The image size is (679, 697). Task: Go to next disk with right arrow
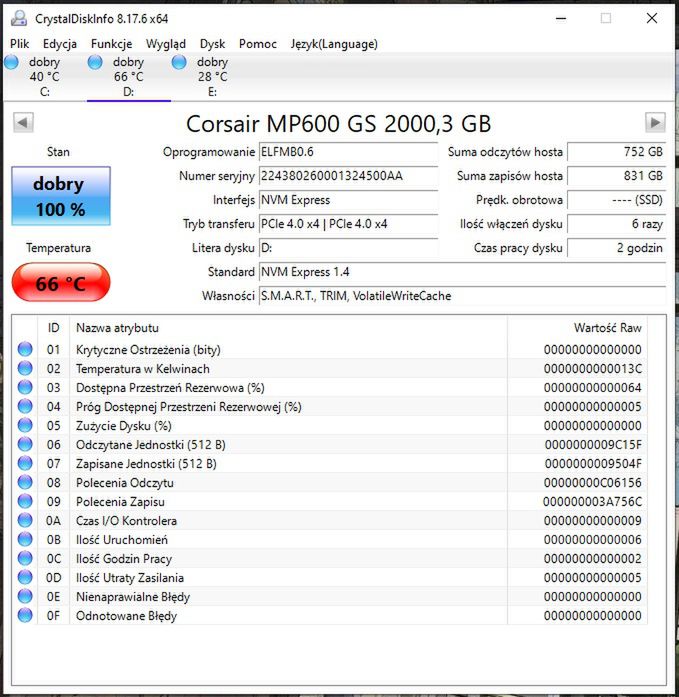click(x=655, y=122)
